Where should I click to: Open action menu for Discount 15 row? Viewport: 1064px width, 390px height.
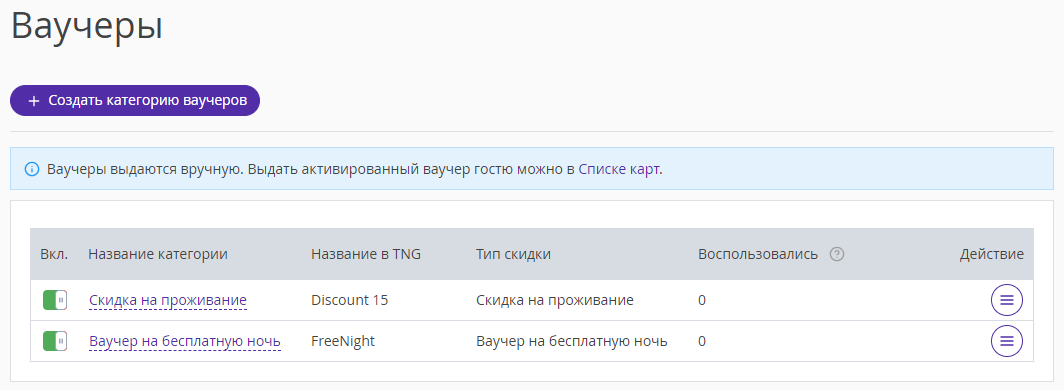click(1007, 300)
